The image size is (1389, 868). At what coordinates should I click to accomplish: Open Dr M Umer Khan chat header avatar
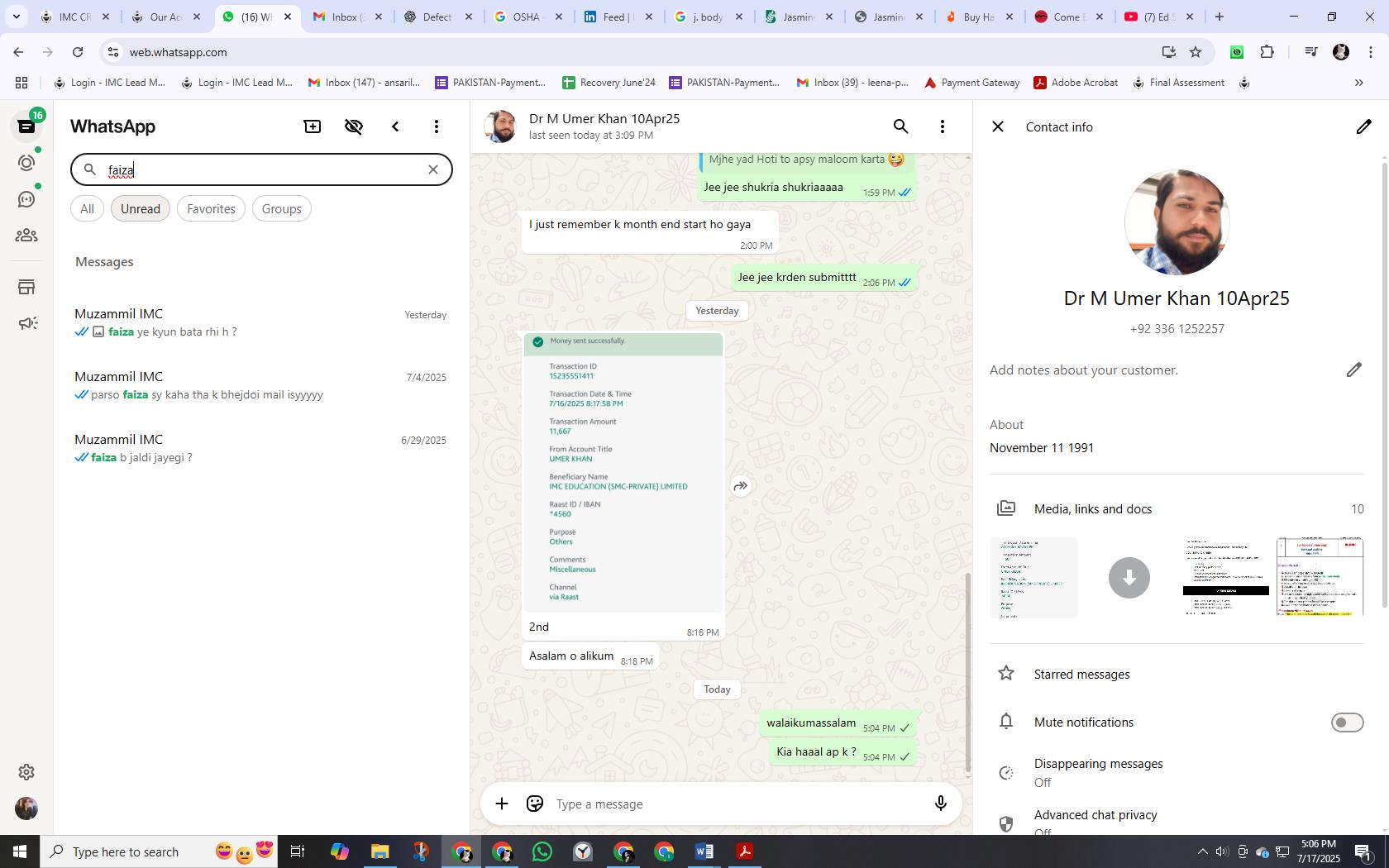(500, 126)
